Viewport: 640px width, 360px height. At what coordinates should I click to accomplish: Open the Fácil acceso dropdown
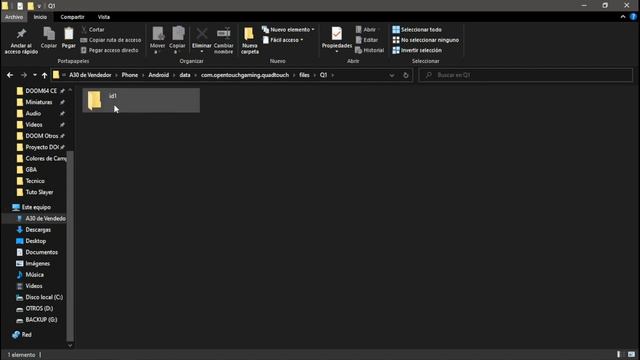coord(283,40)
